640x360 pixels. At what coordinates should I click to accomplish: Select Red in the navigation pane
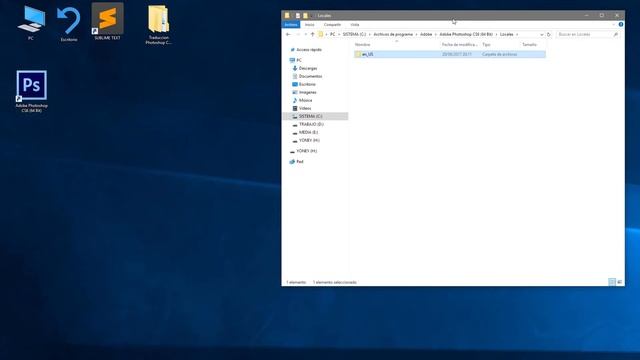pos(300,162)
